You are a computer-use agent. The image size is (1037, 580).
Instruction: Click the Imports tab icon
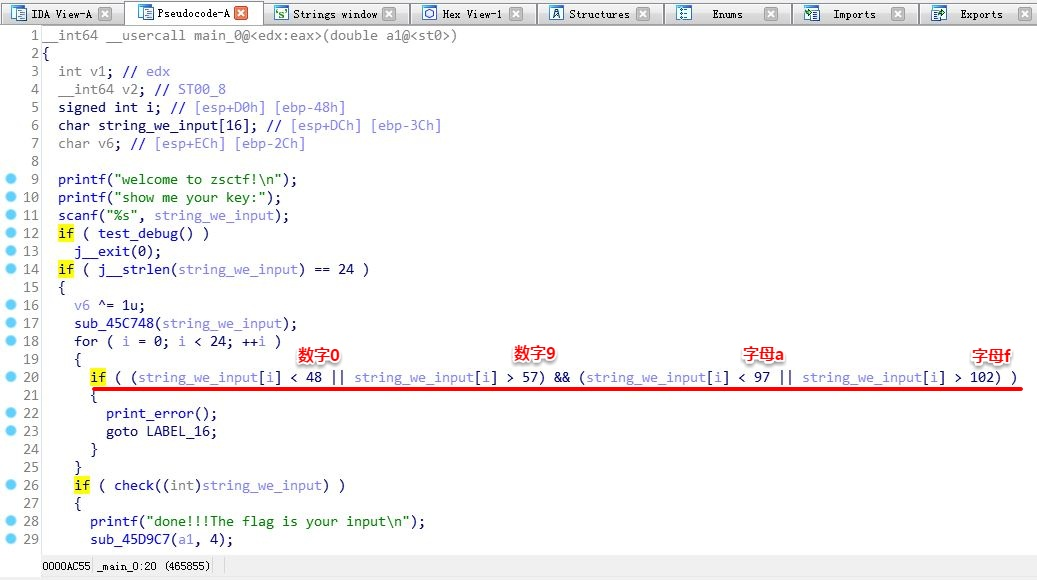click(x=811, y=13)
